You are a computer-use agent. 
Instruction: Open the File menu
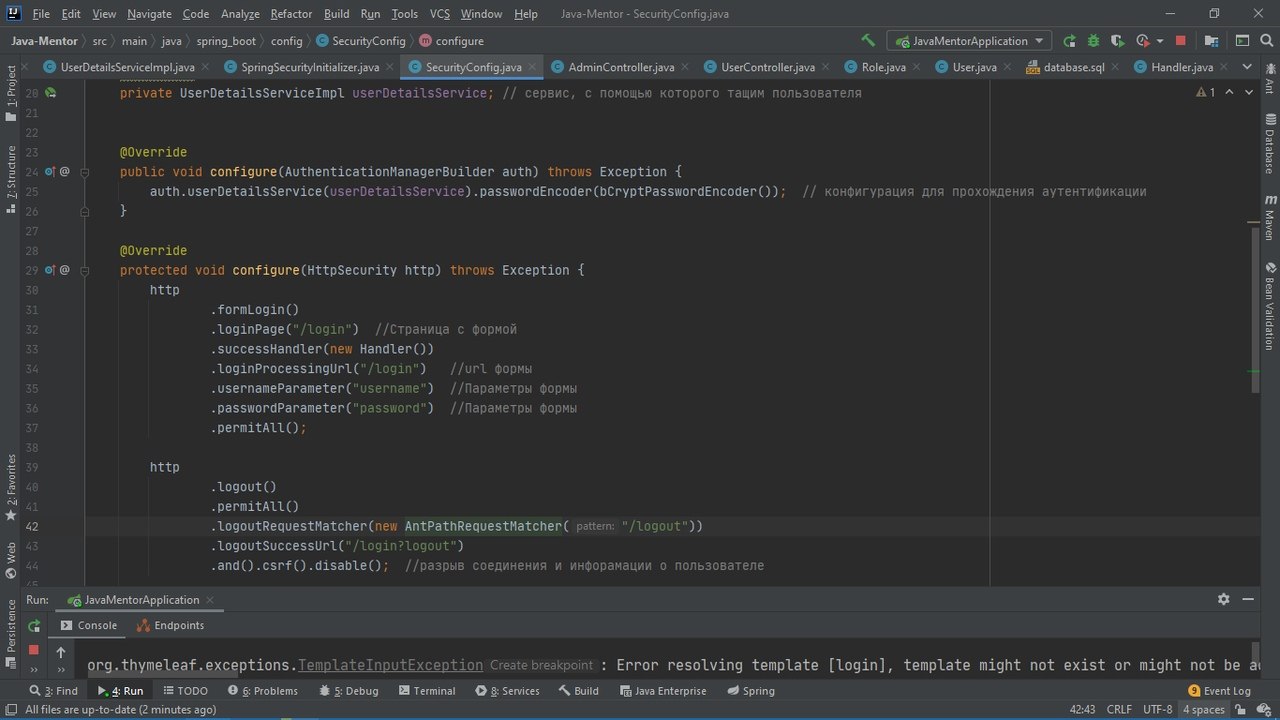(40, 14)
